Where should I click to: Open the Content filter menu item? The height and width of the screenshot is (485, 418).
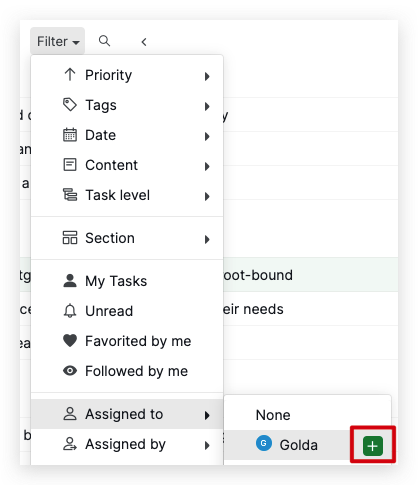click(x=127, y=165)
